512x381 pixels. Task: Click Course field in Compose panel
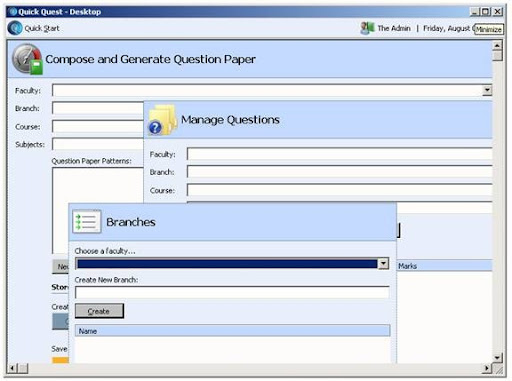98,126
